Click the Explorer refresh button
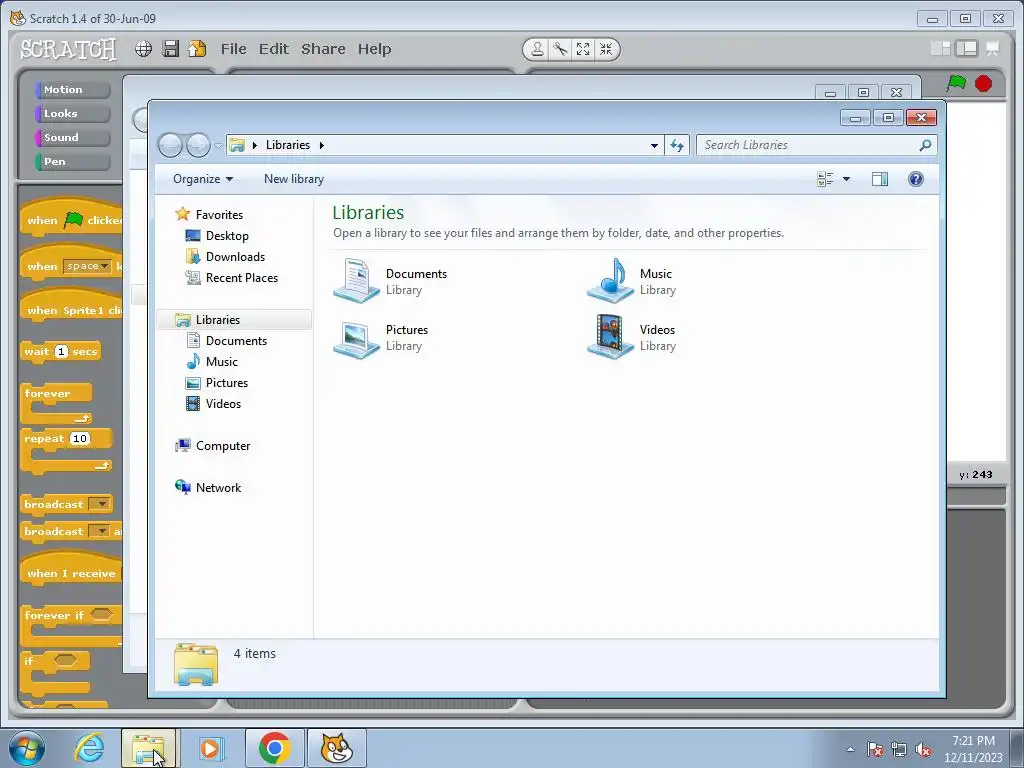The image size is (1024, 768). coord(677,146)
